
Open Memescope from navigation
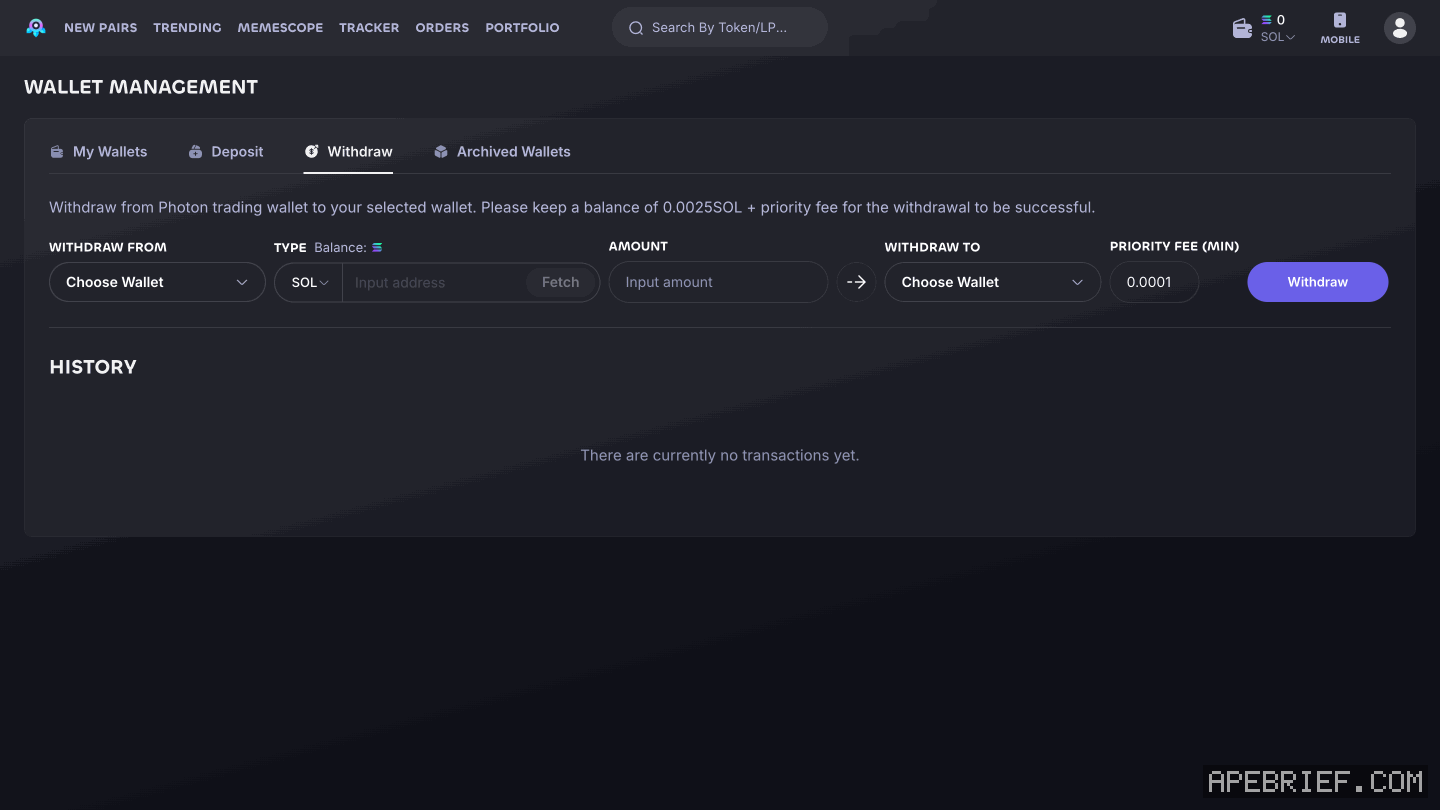pos(280,28)
